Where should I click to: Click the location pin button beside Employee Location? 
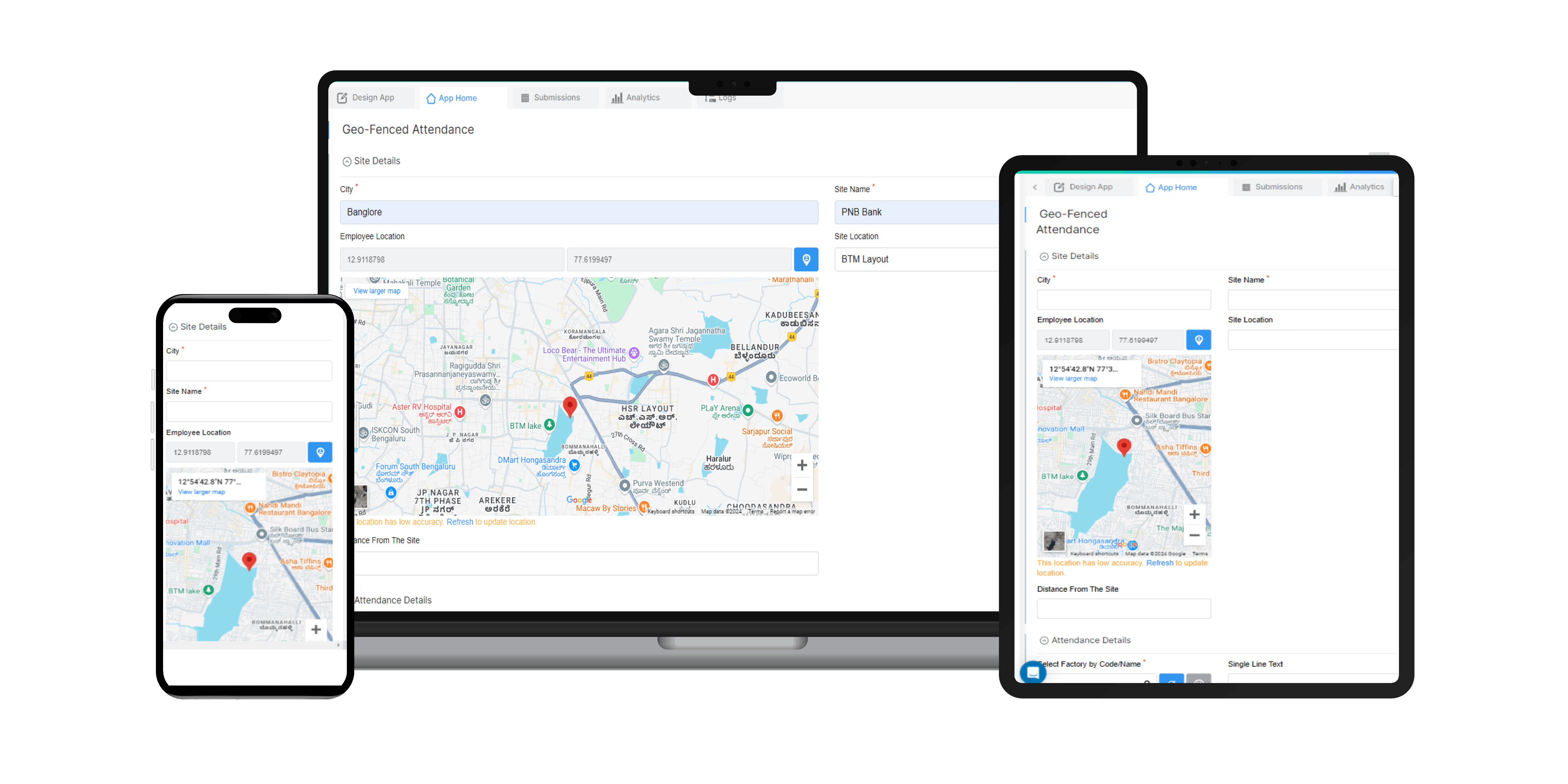coord(807,259)
